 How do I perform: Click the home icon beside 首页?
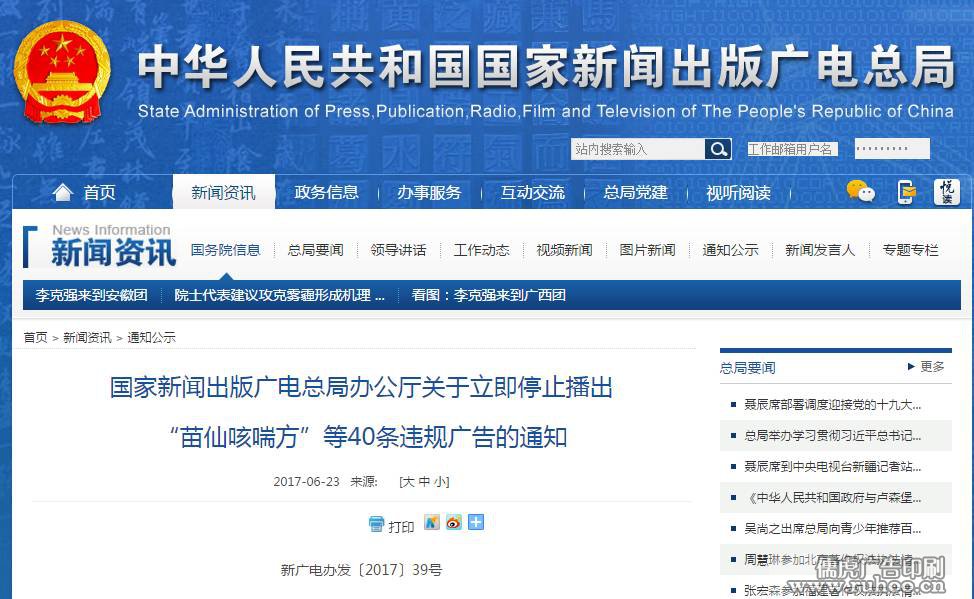[62, 192]
